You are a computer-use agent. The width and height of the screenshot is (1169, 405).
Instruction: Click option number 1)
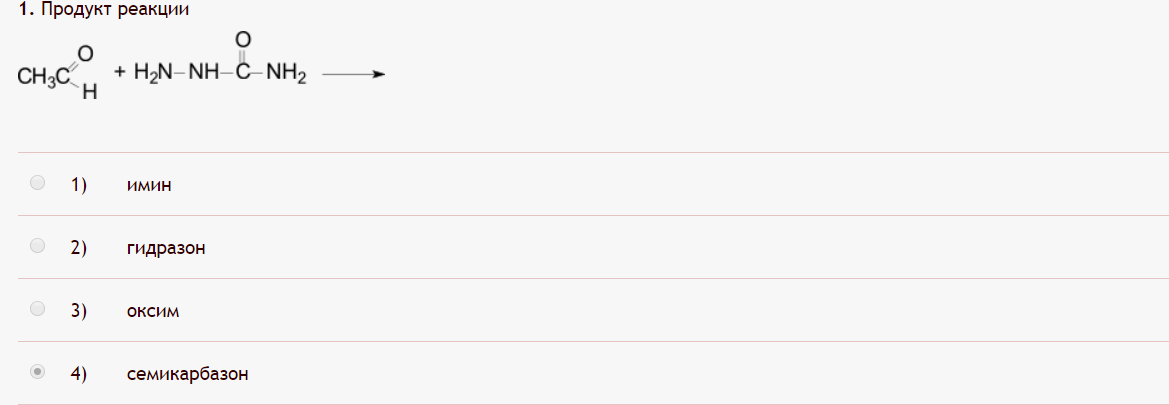[79, 184]
